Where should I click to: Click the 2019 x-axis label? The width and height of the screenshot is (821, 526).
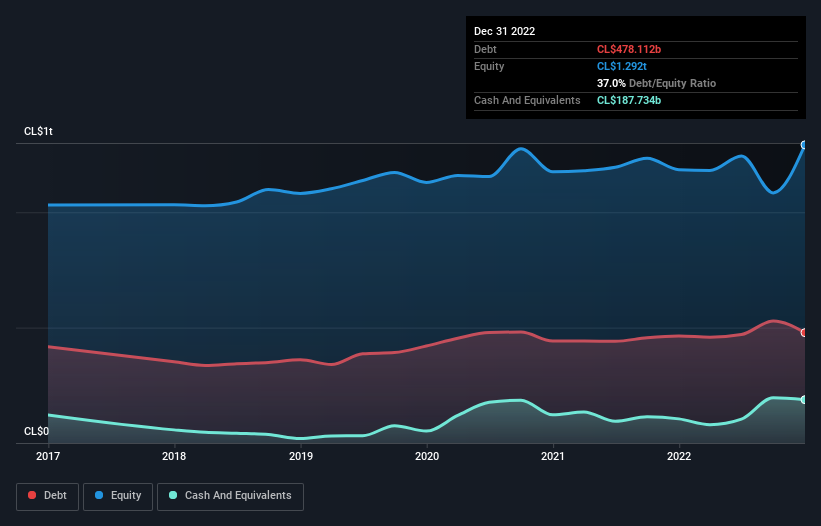pyautogui.click(x=301, y=456)
